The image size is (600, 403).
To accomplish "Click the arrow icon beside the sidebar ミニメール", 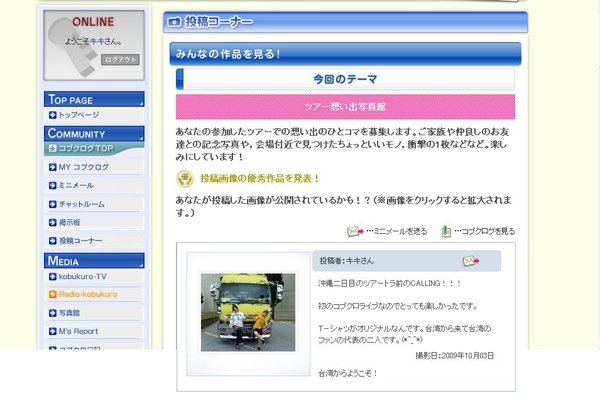I will pyautogui.click(x=53, y=186).
